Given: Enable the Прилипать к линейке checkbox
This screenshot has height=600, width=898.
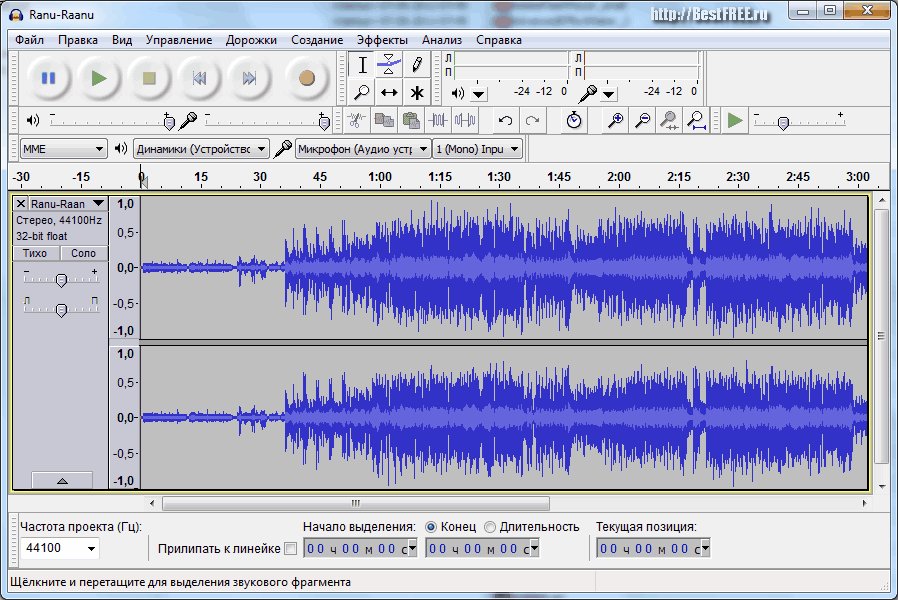Looking at the screenshot, I should point(290,548).
